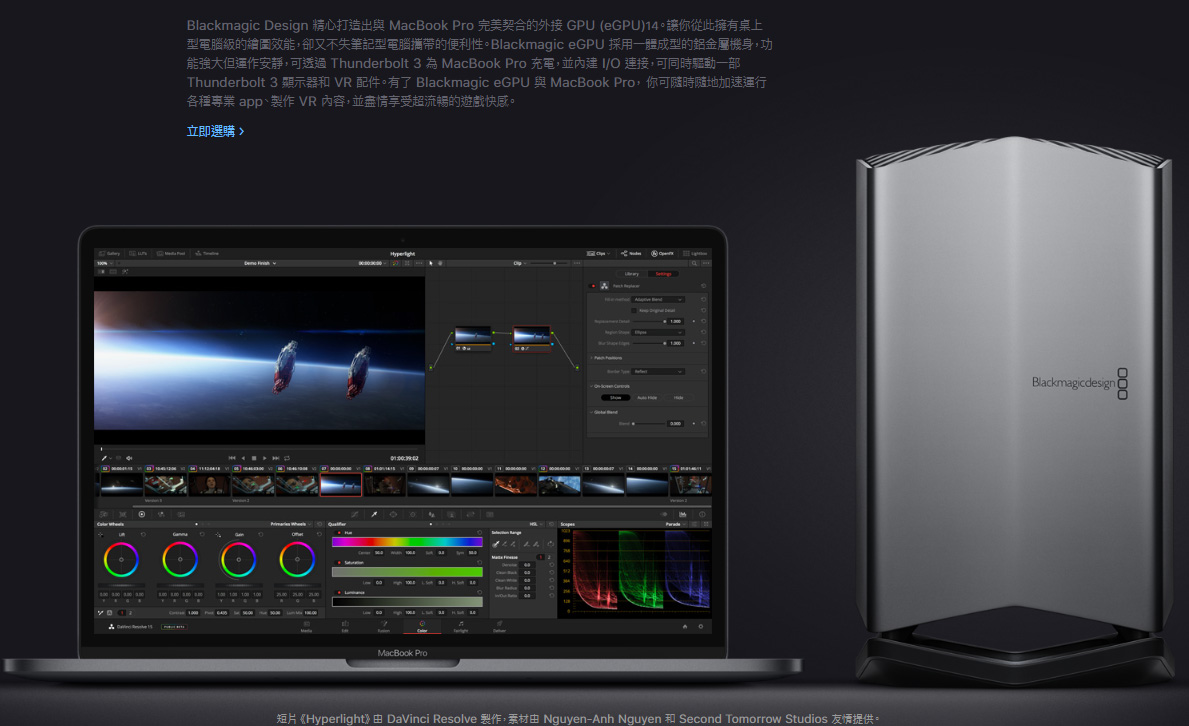The image size is (1189, 726).
Task: Switch to the Library tab
Action: [x=632, y=274]
